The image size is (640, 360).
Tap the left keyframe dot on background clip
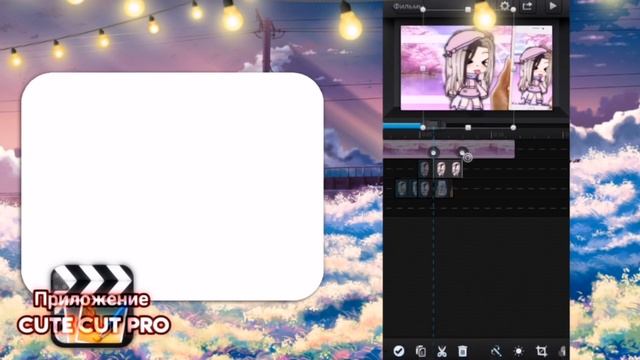click(x=433, y=153)
